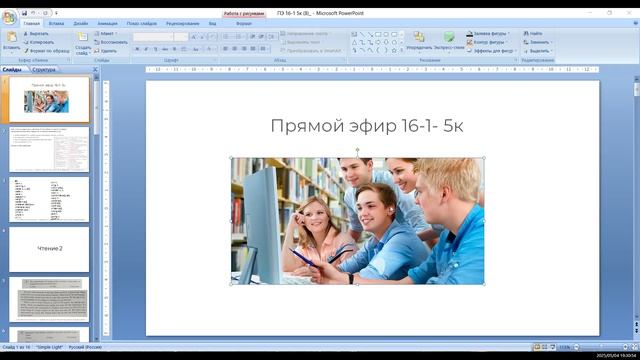Fit slide to current window button
The height and width of the screenshot is (360, 640).
[x=634, y=347]
